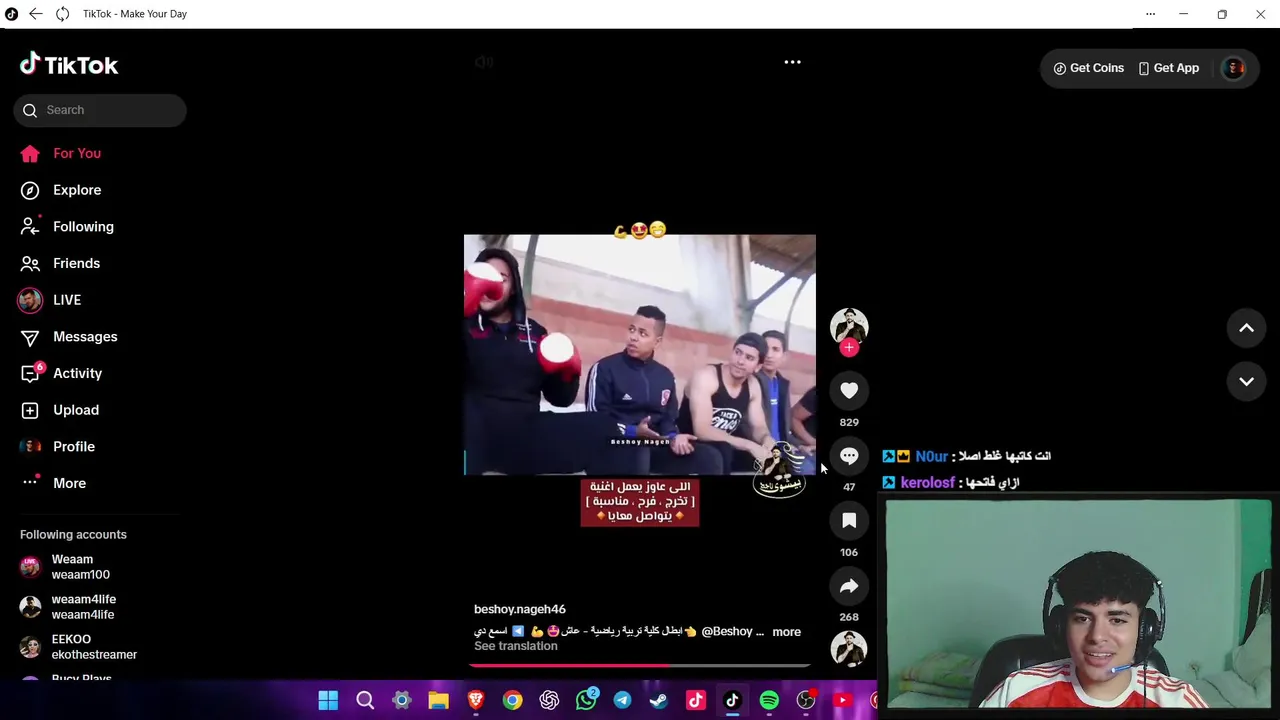Expand the More menu in sidebar
This screenshot has width=1280, height=720.
click(69, 483)
